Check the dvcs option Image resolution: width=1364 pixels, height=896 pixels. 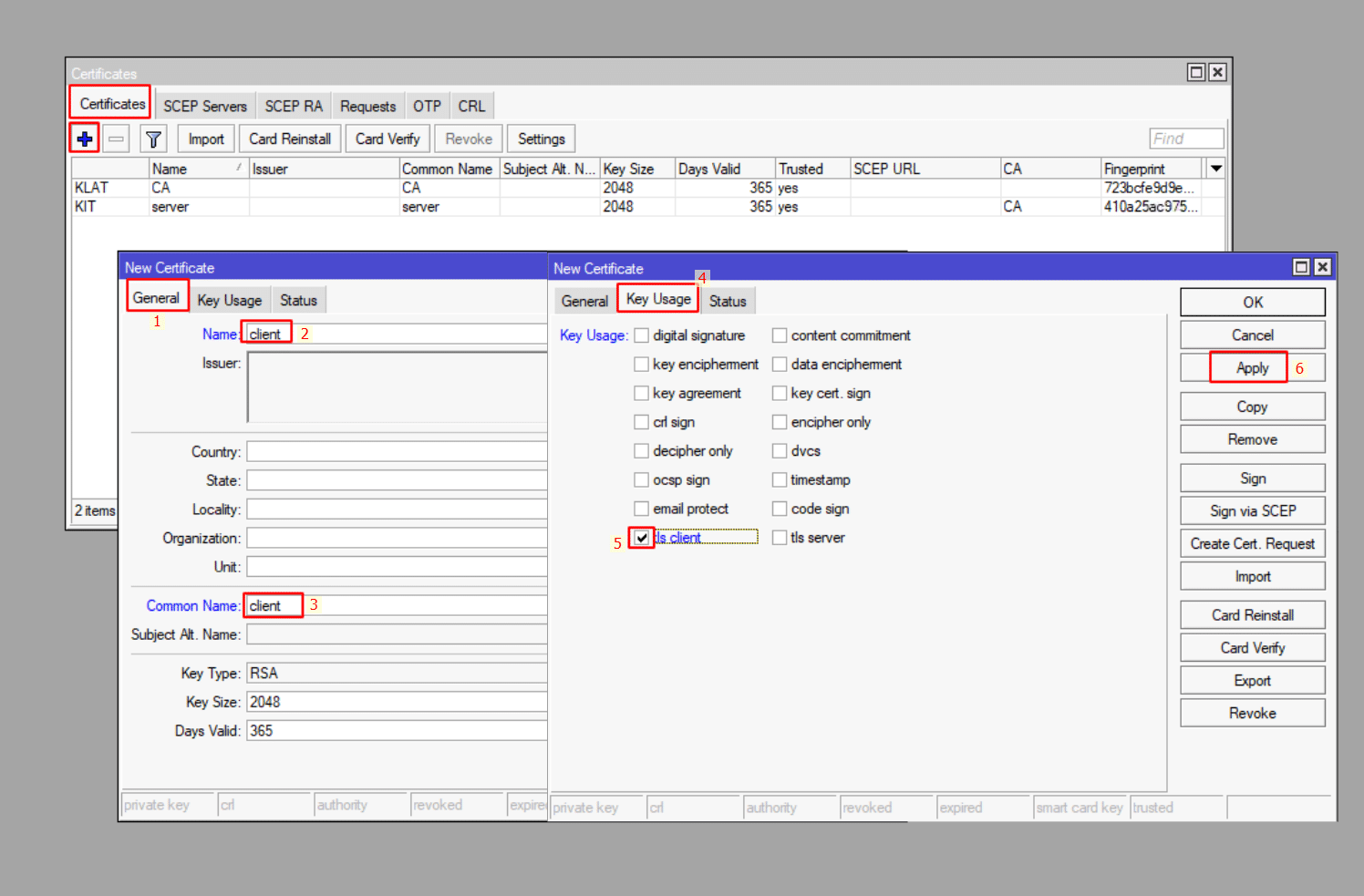pyautogui.click(x=780, y=451)
